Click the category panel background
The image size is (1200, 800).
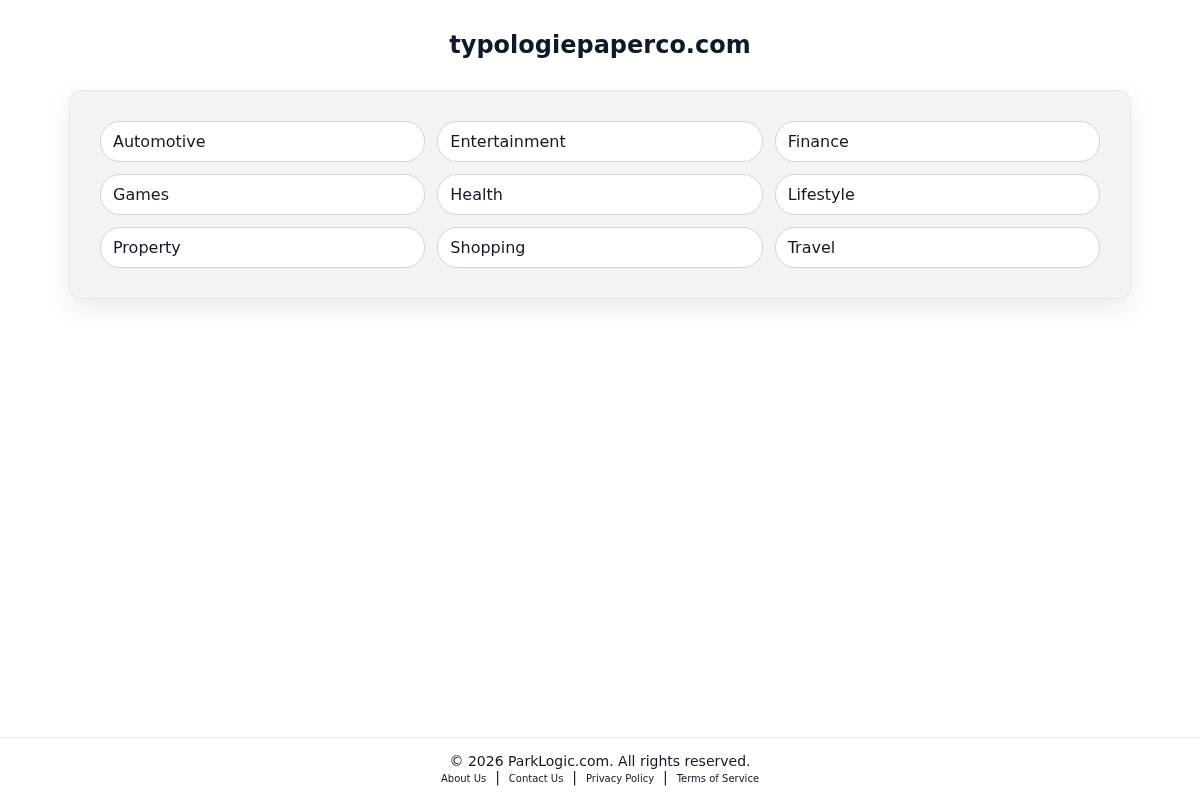click(x=600, y=285)
